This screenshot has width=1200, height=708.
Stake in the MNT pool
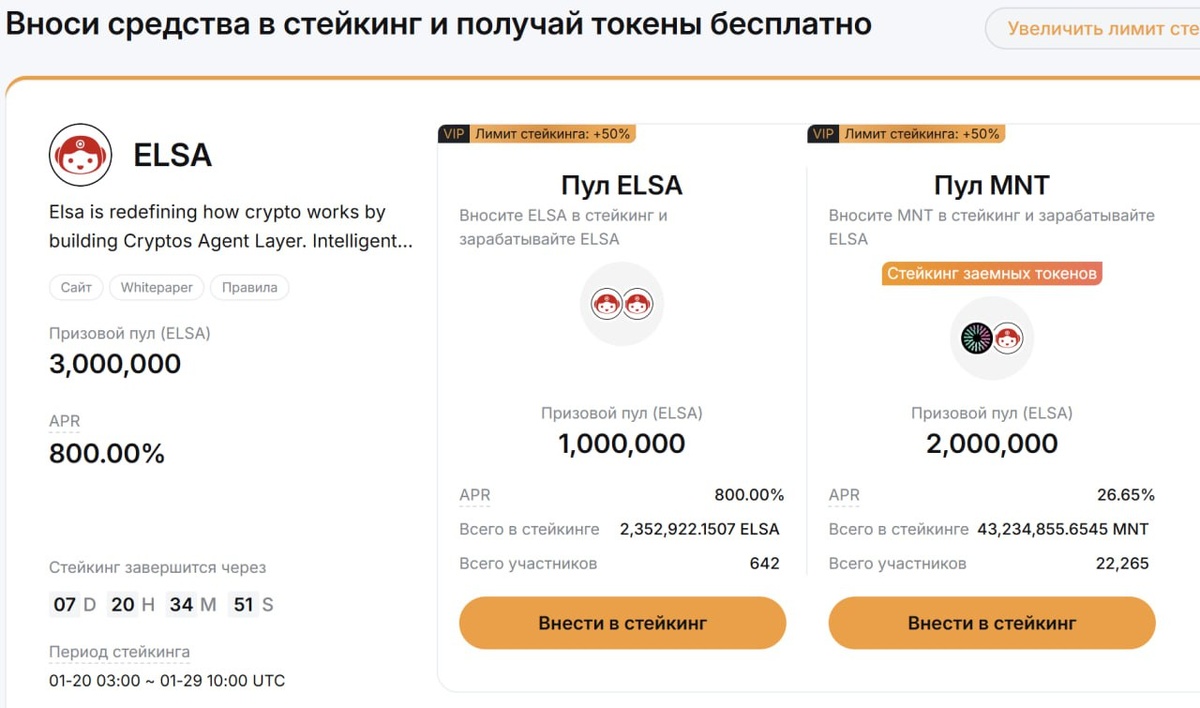(x=991, y=623)
